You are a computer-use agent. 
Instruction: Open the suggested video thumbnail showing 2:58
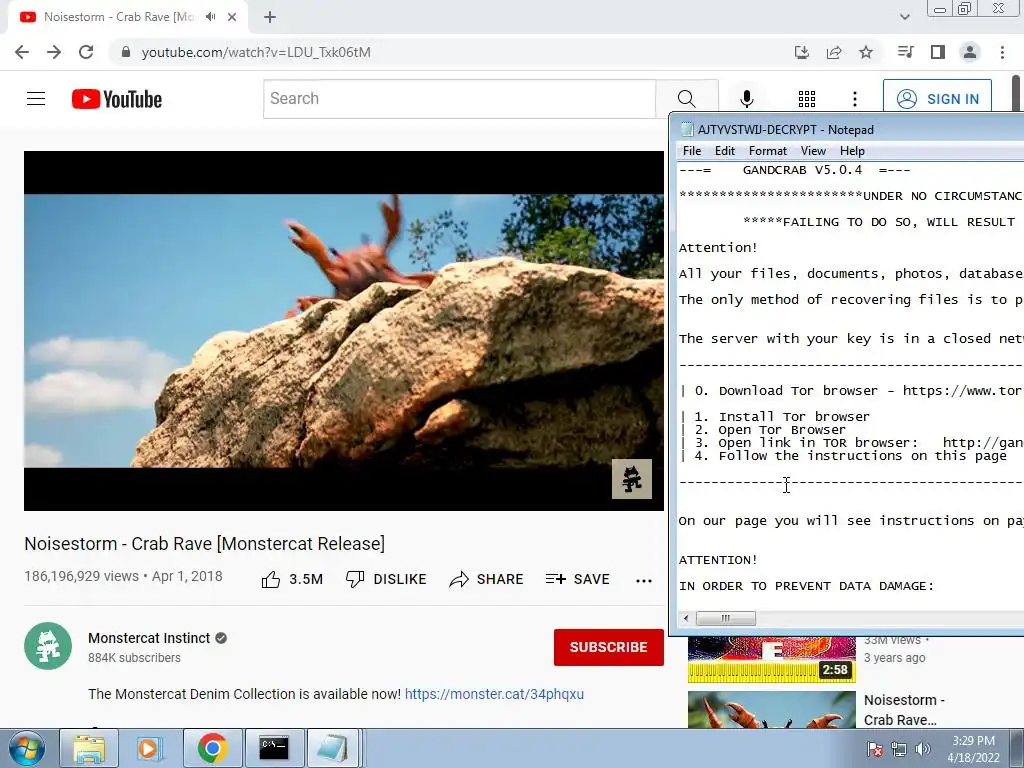pos(771,658)
